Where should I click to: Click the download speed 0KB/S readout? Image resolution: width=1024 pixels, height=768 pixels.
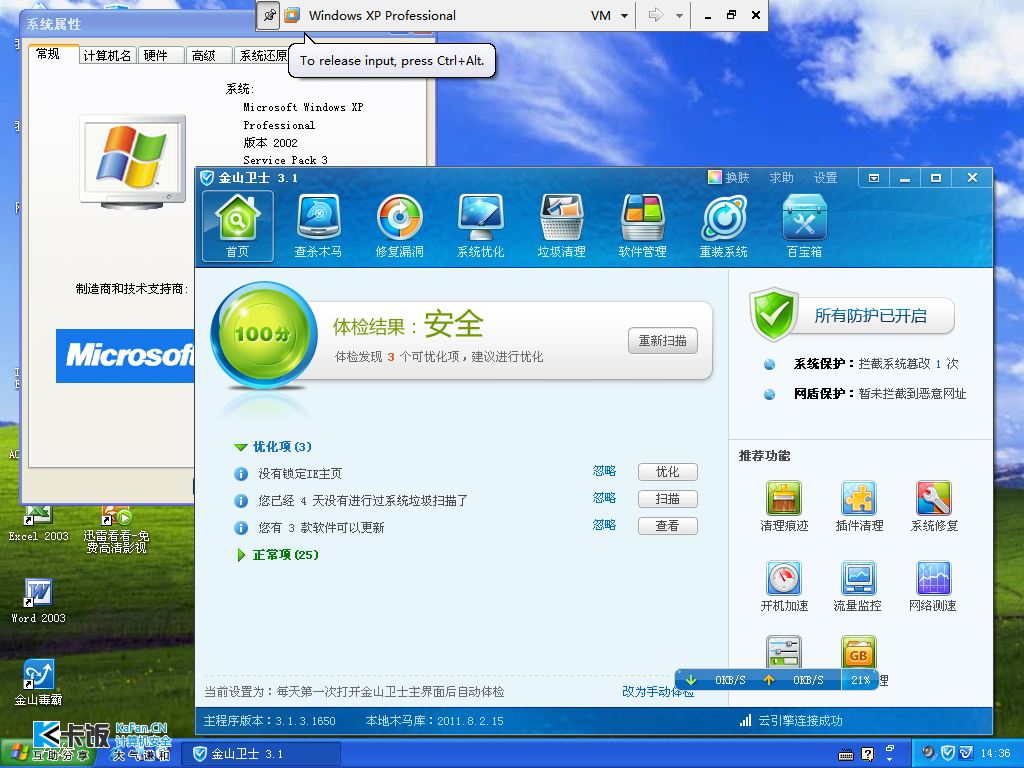point(730,680)
